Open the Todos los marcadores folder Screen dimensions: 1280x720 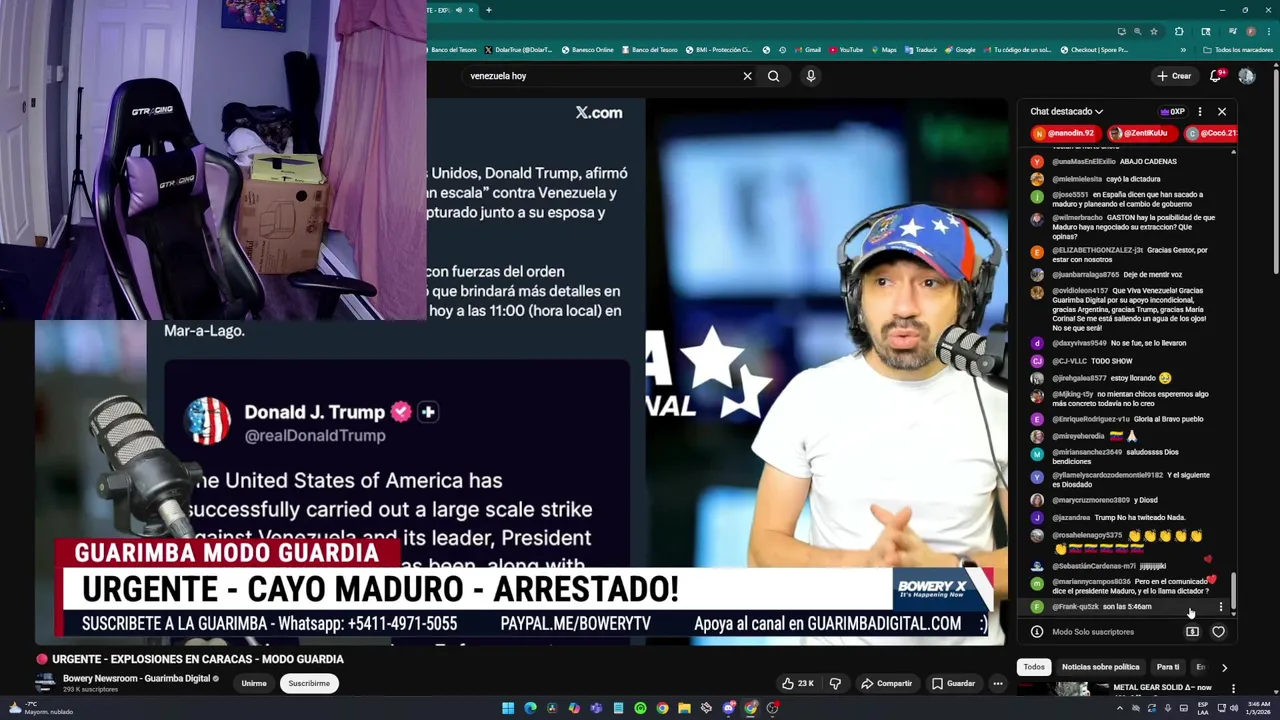tap(1238, 50)
